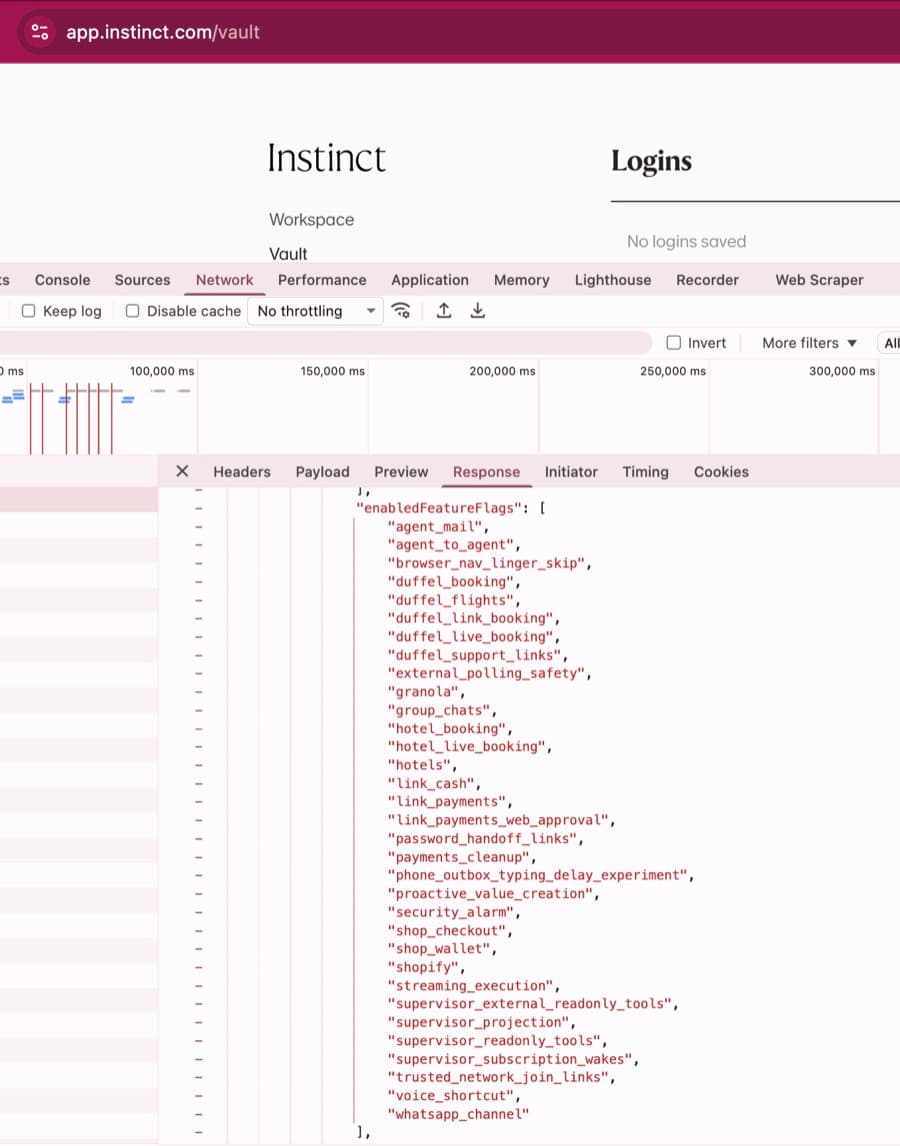Open network conditions wifi icon
900x1146 pixels.
[x=401, y=311]
